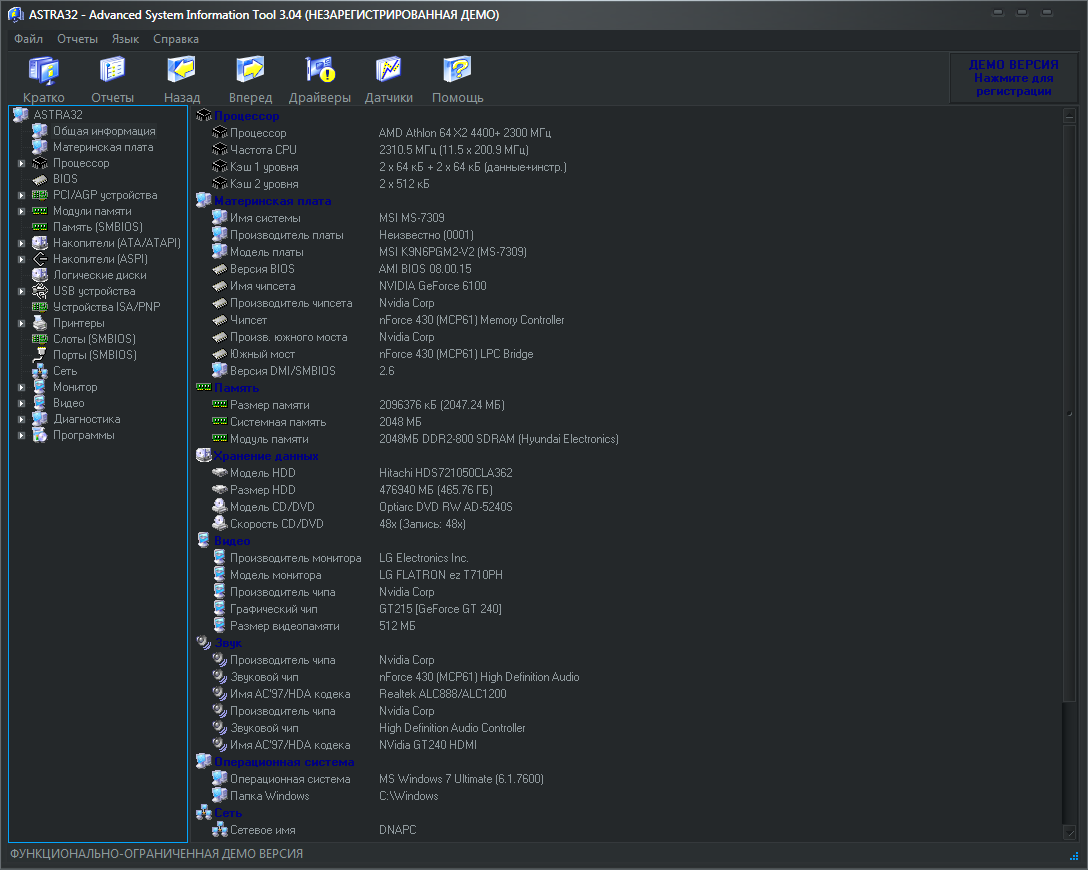Click the Материнская плата tree icon
Screen dimensions: 1088x870
[40, 146]
